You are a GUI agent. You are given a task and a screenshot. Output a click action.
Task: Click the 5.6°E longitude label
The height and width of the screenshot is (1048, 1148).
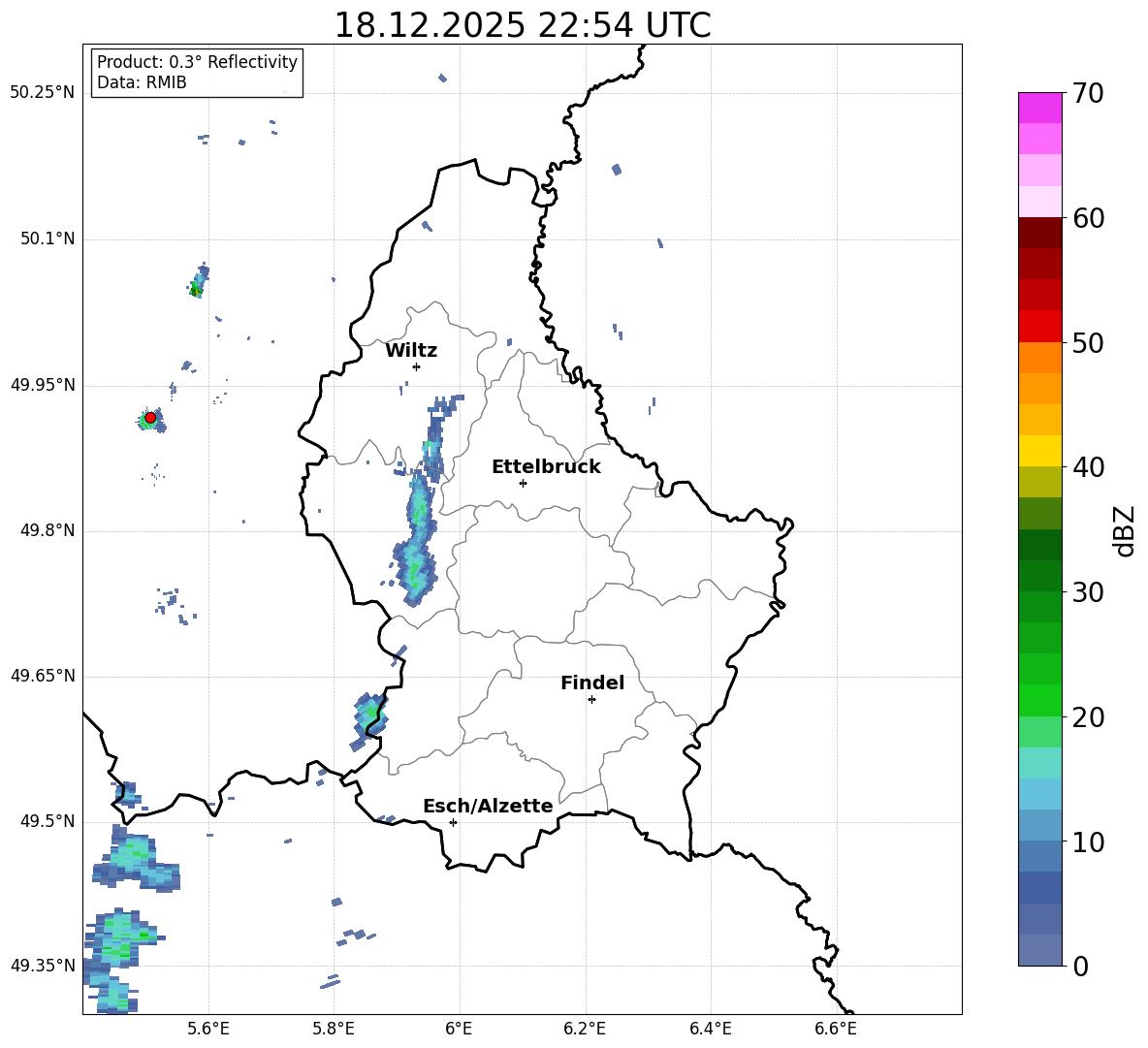207,1030
